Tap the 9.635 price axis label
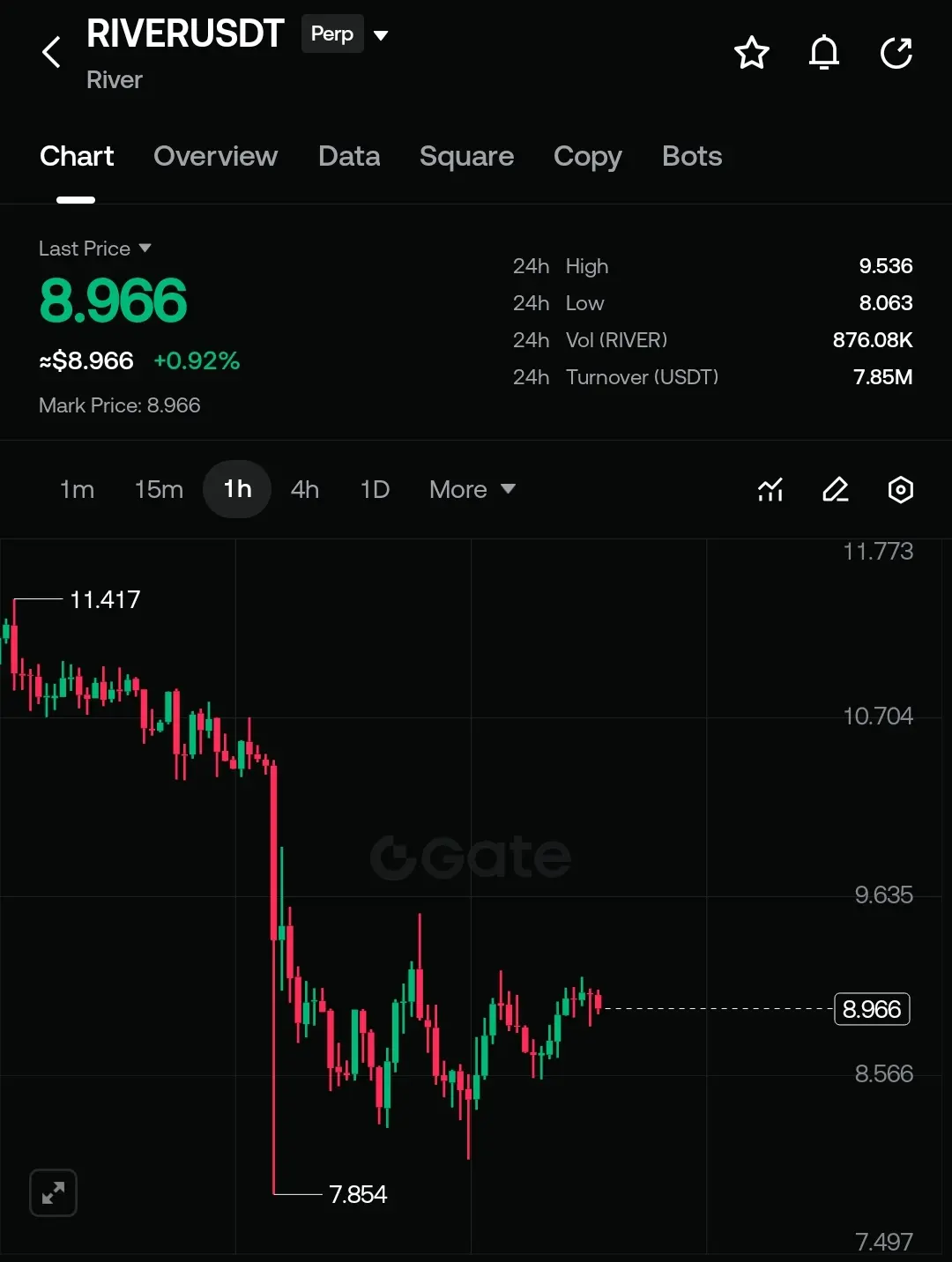The height and width of the screenshot is (1262, 952). coord(884,895)
